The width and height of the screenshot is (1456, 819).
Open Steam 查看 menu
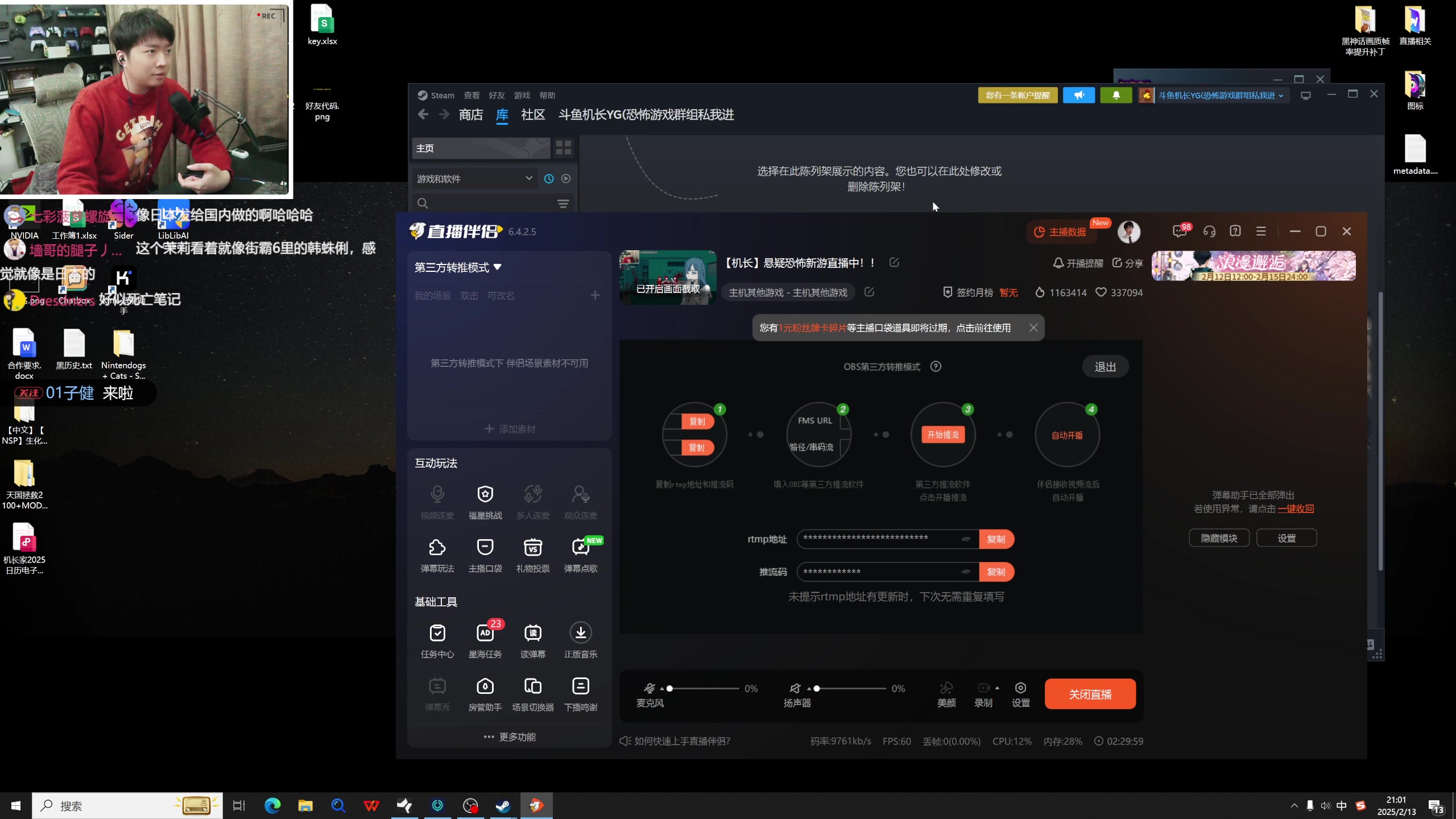click(x=471, y=95)
